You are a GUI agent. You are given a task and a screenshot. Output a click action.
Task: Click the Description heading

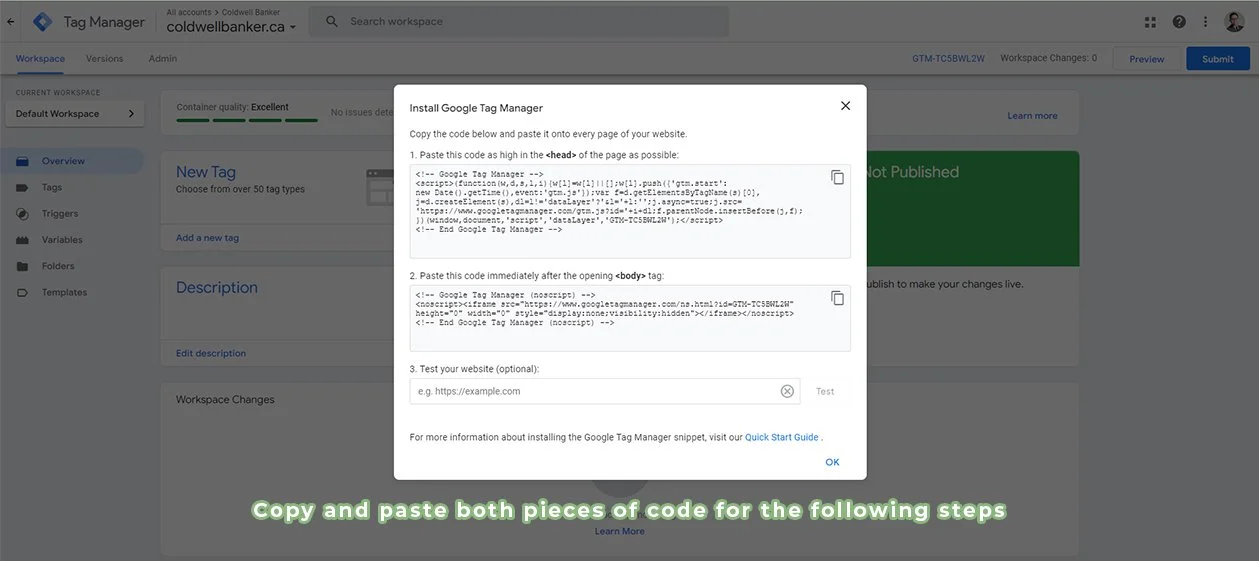tap(217, 288)
